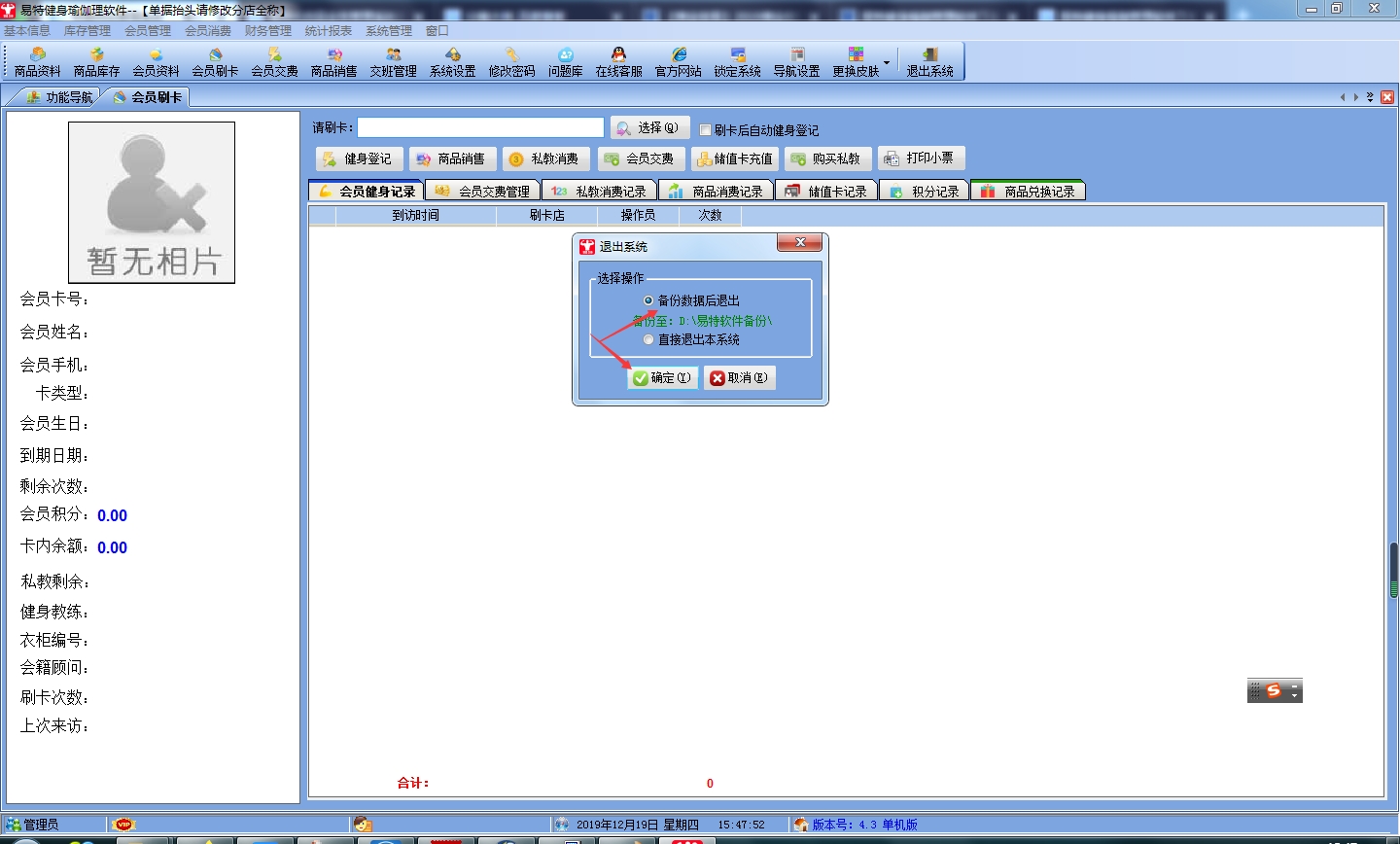
Task: Choose 直接退出本系统 radio option
Action: click(x=648, y=339)
